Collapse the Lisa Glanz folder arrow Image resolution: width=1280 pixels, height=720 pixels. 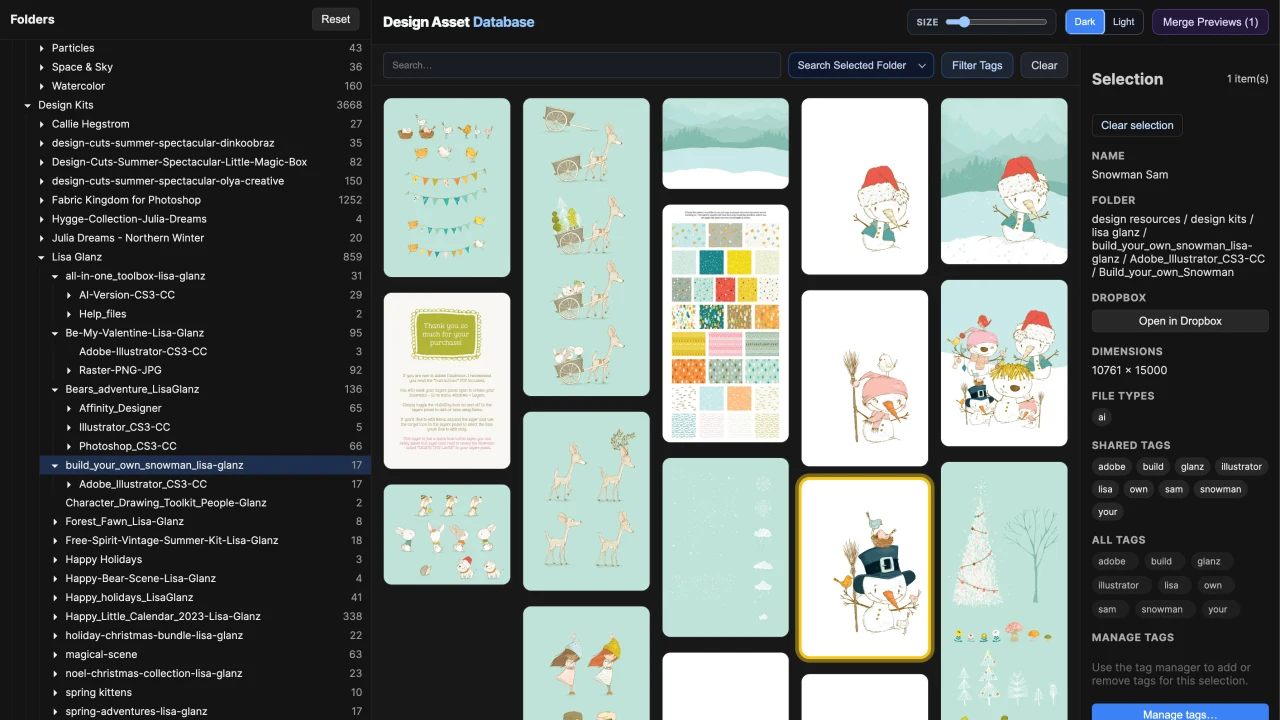pyautogui.click(x=42, y=257)
